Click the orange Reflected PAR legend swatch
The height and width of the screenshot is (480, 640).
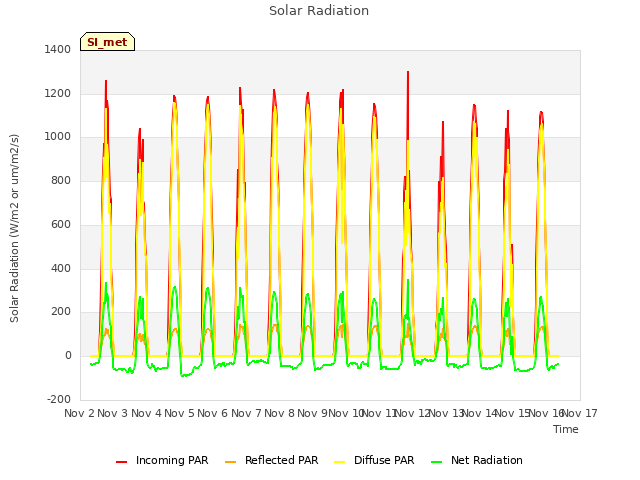point(231,462)
